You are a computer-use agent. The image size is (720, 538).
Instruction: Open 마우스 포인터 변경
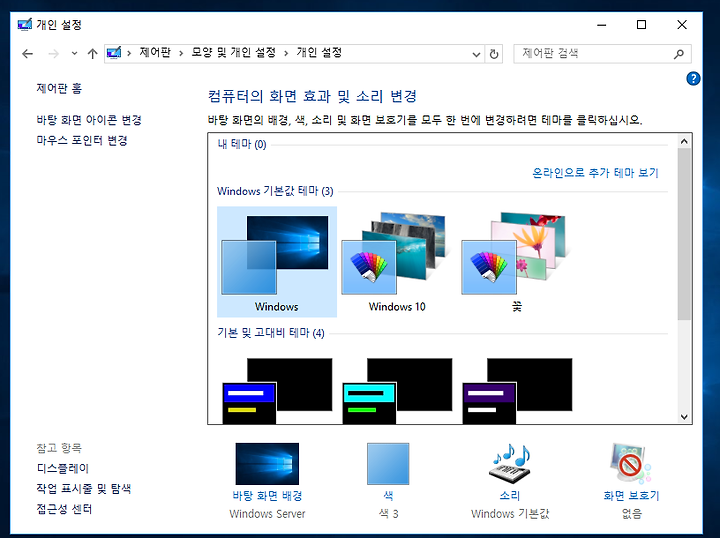click(82, 140)
